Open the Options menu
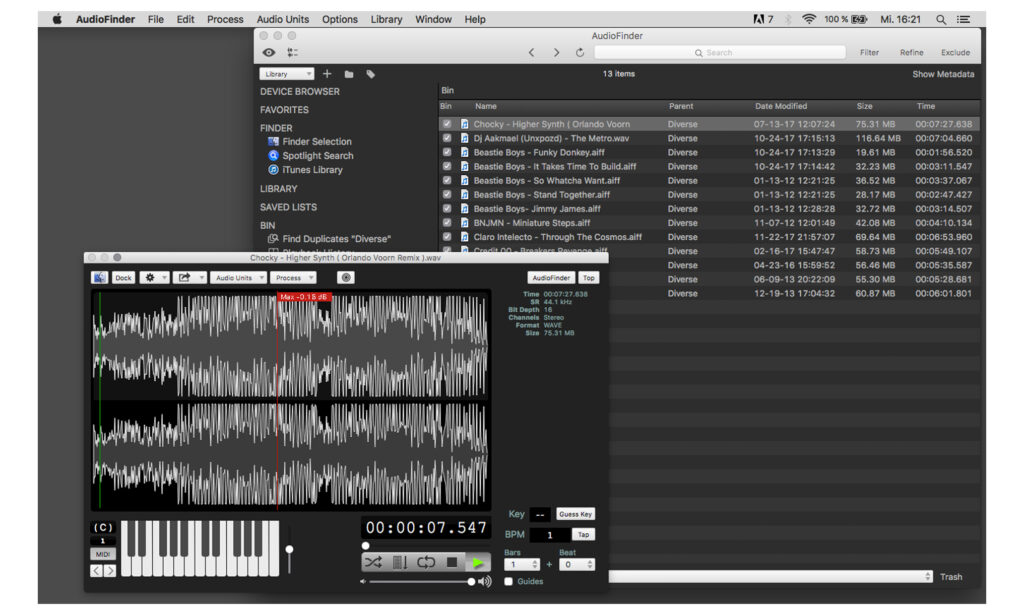 click(x=340, y=20)
